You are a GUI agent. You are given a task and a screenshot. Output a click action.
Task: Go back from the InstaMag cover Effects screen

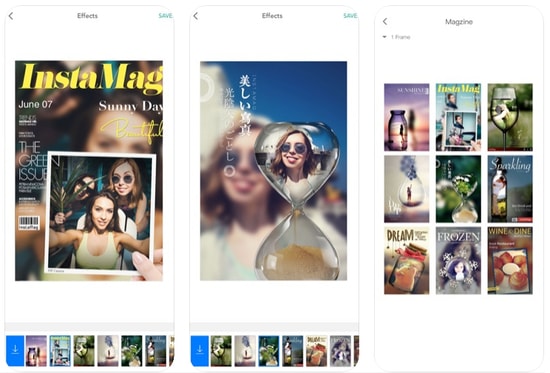[11, 16]
